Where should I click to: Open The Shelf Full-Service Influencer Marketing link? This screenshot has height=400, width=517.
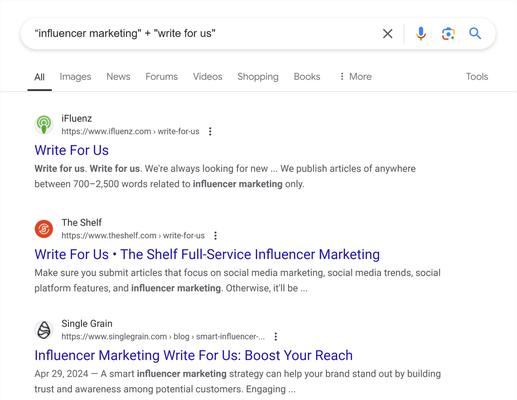tap(207, 255)
